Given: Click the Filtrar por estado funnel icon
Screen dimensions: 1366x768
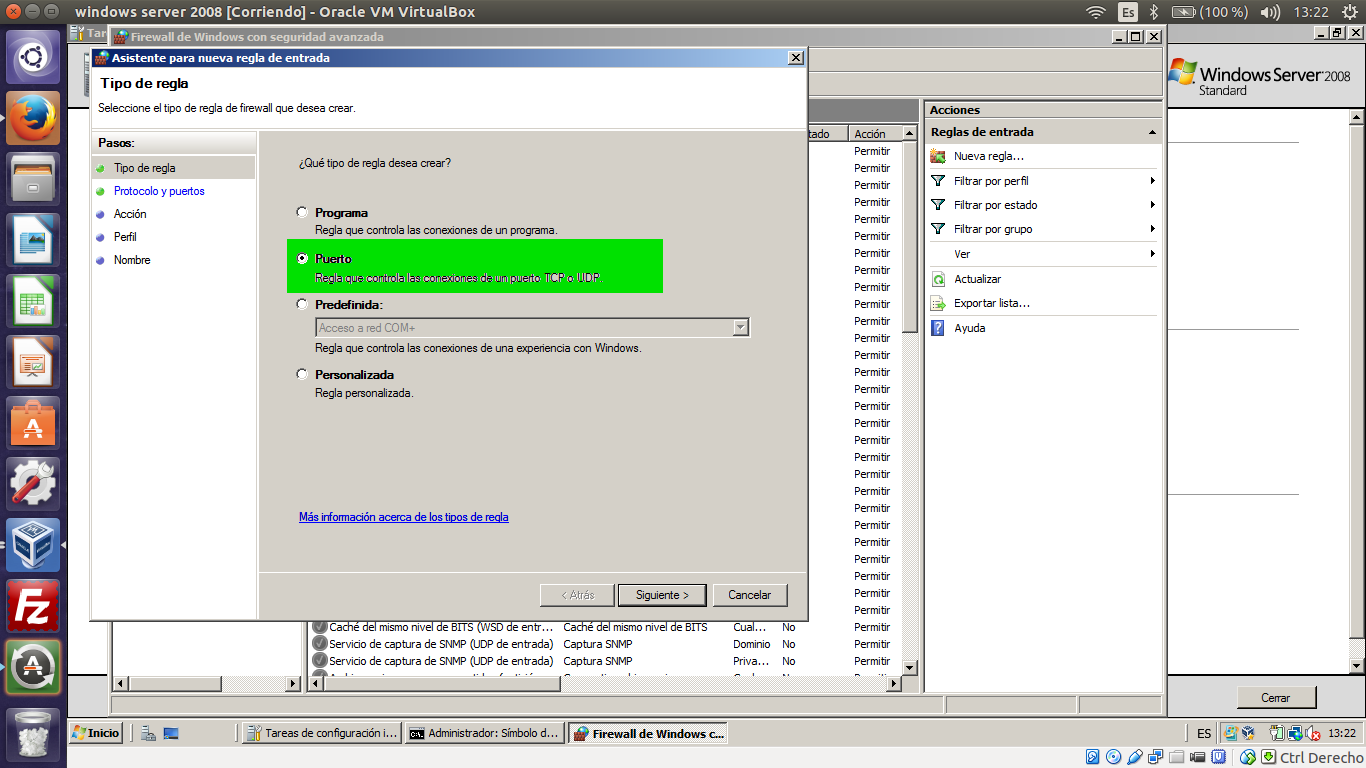Looking at the screenshot, I should [938, 205].
